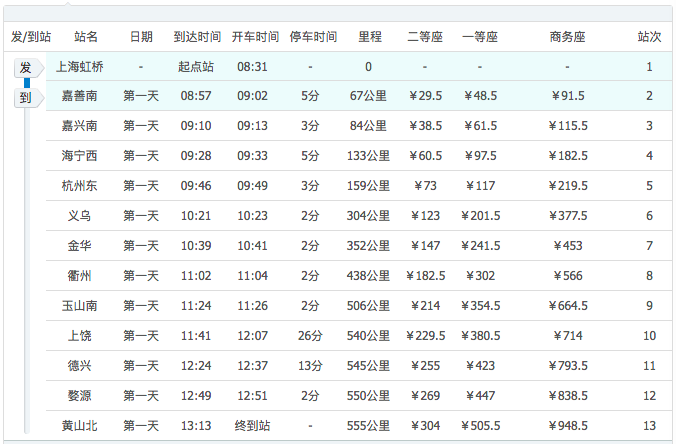
Task: Click the blue segment between 发 and 到
Action: (26, 83)
